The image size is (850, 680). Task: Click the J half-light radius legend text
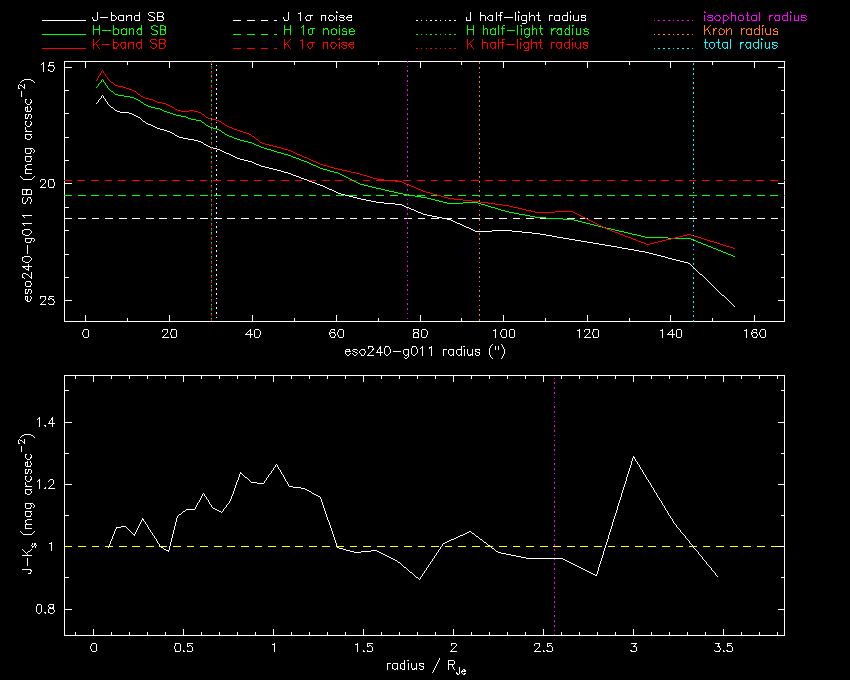click(527, 18)
